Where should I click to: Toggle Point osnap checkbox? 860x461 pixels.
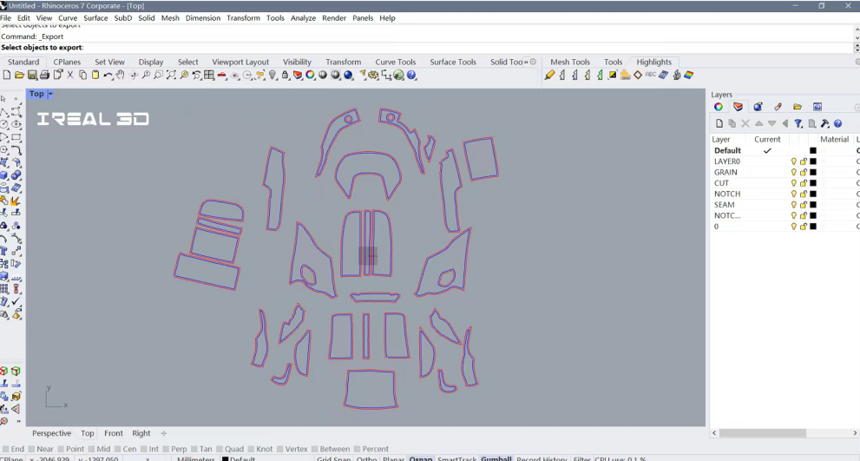(x=61, y=449)
